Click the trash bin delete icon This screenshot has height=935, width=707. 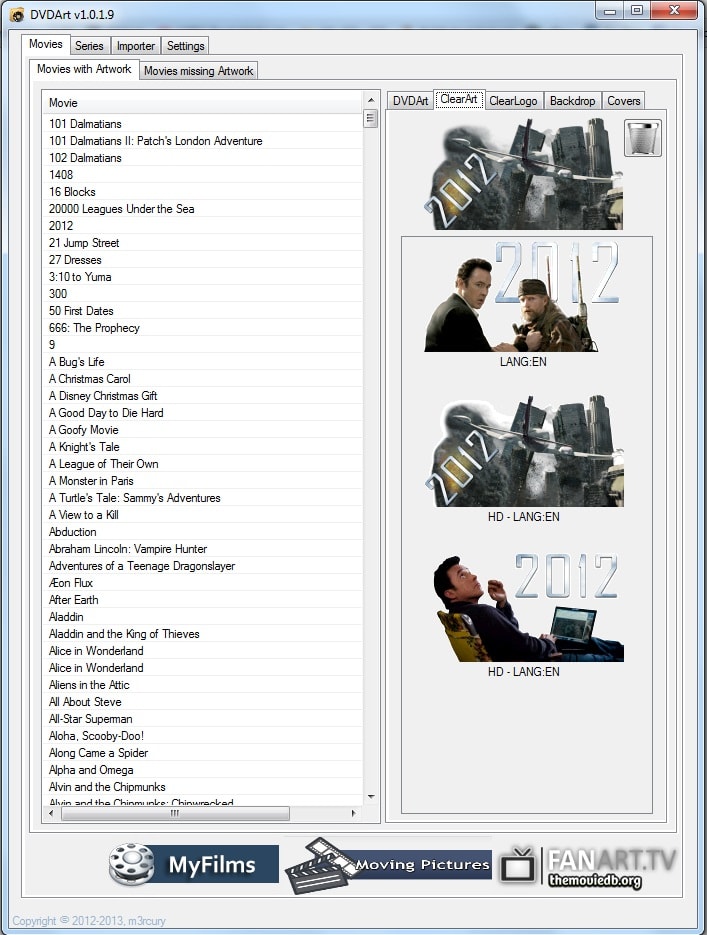(643, 138)
